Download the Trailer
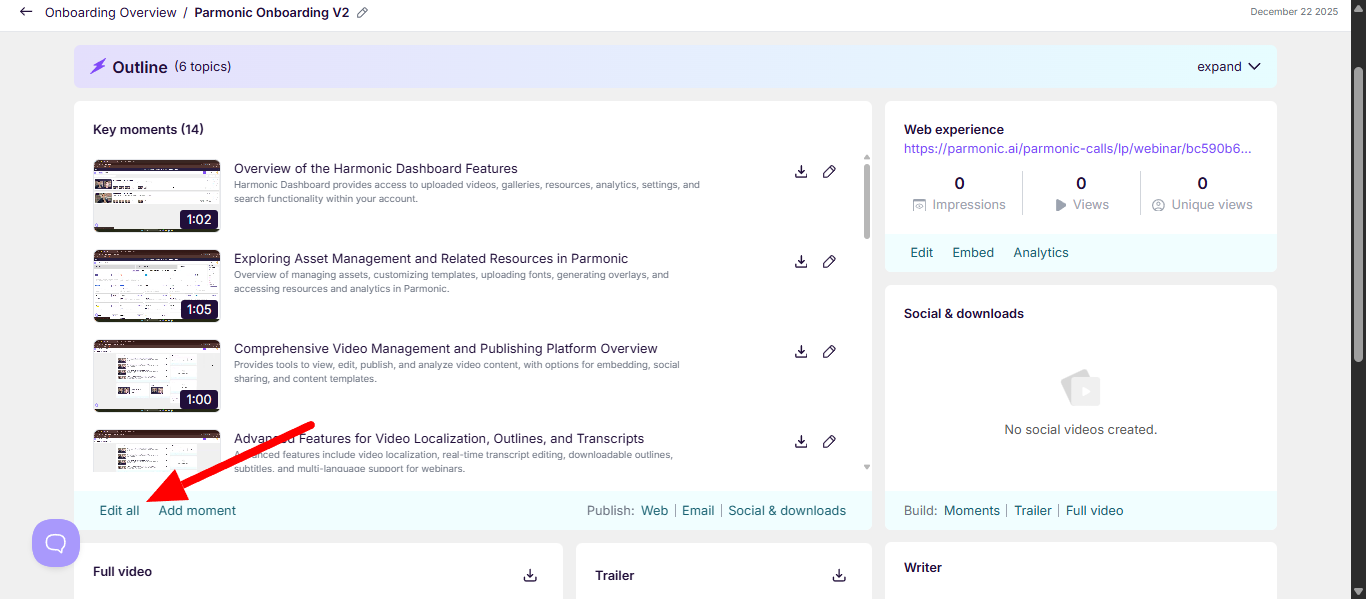Viewport: 1366px width, 599px height. click(839, 575)
